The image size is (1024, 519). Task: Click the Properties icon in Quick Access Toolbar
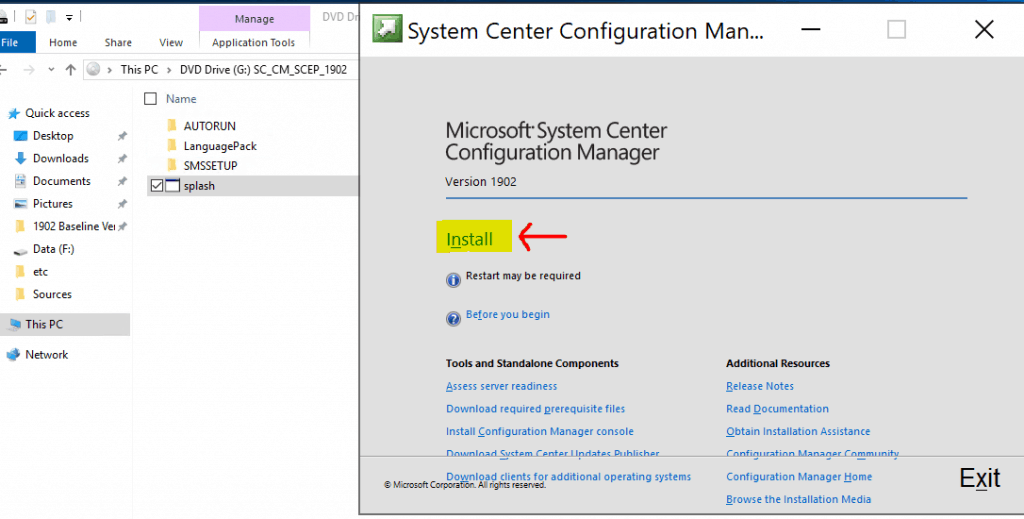(31, 17)
